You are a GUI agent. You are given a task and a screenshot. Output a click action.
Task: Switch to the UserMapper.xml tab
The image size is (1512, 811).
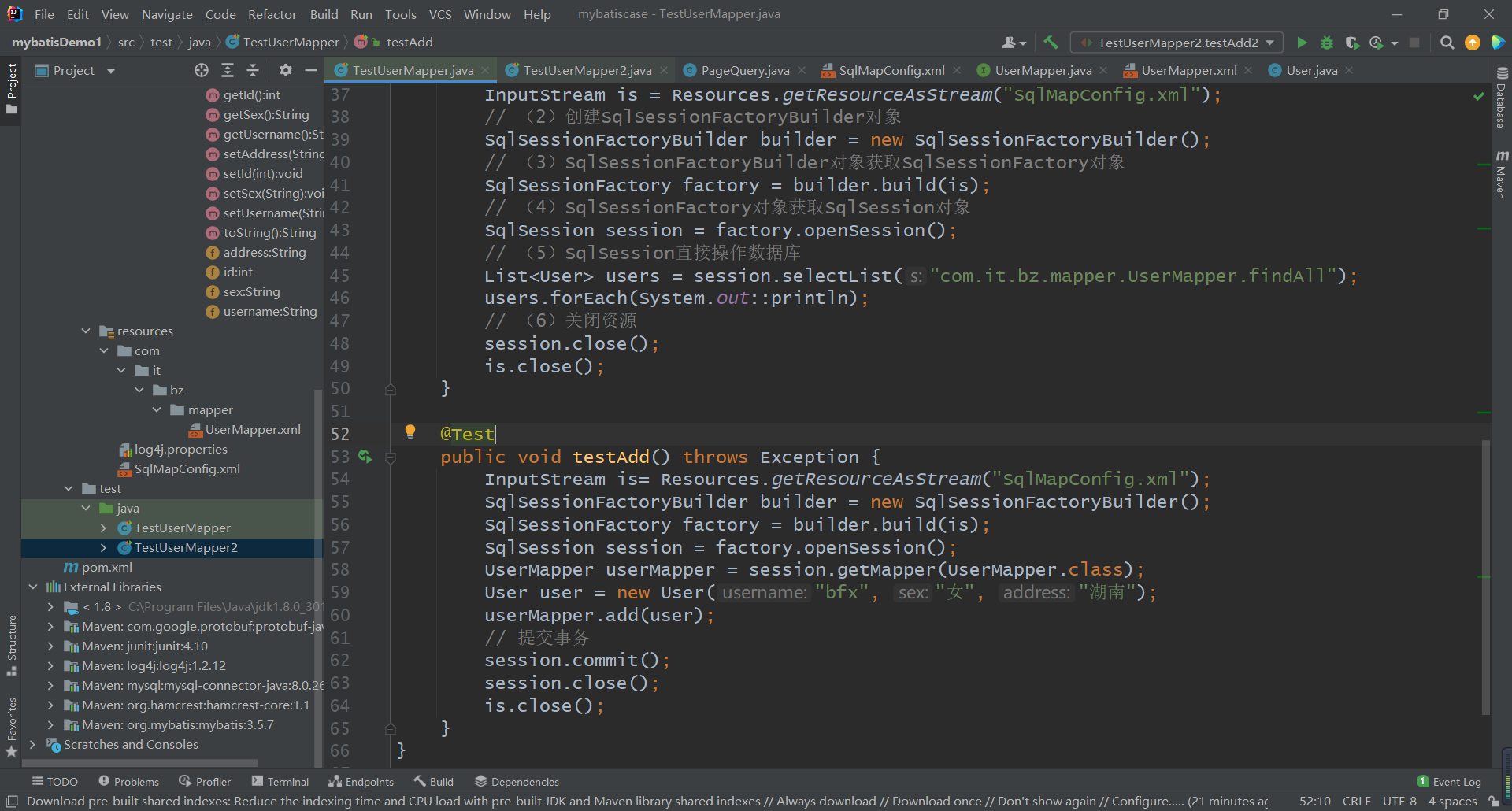[x=1188, y=71]
